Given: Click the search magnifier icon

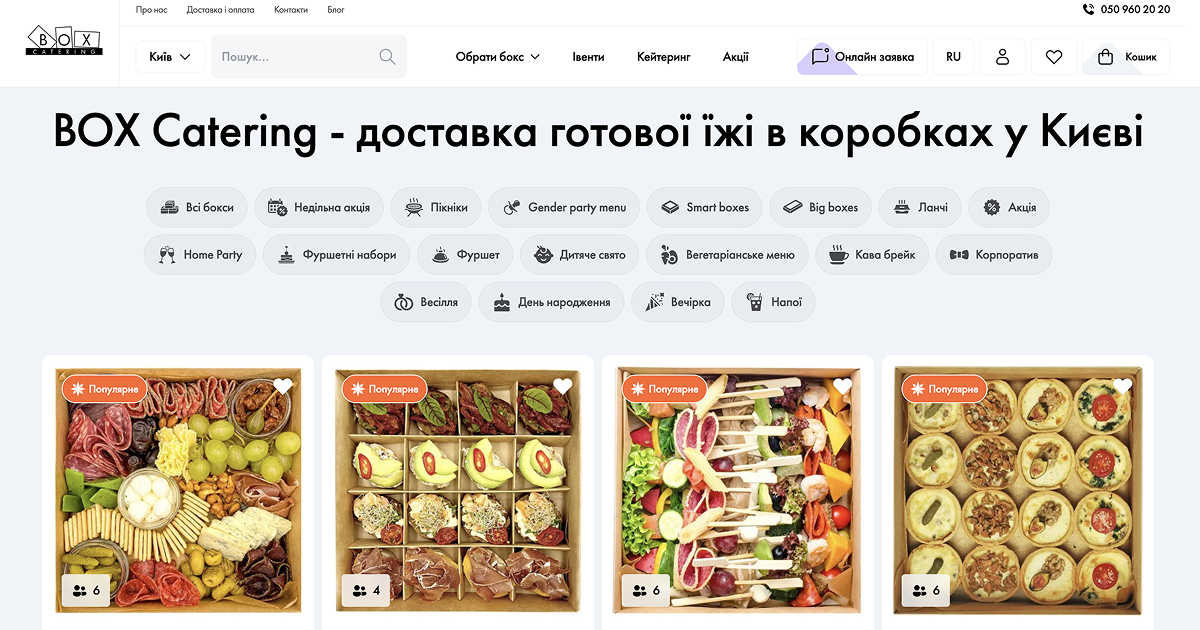Looking at the screenshot, I should pos(387,57).
